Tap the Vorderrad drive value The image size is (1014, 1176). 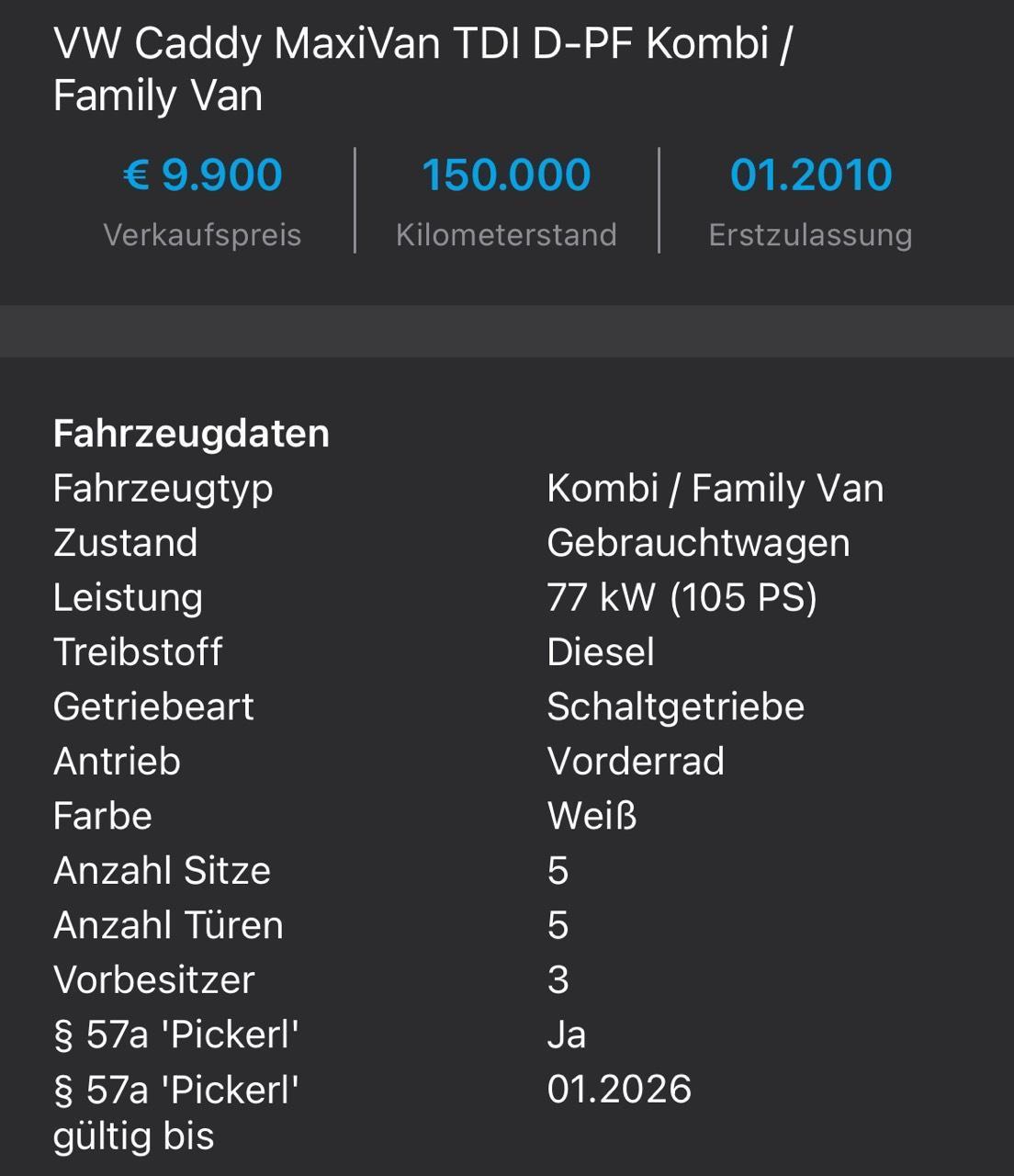pyautogui.click(x=636, y=762)
